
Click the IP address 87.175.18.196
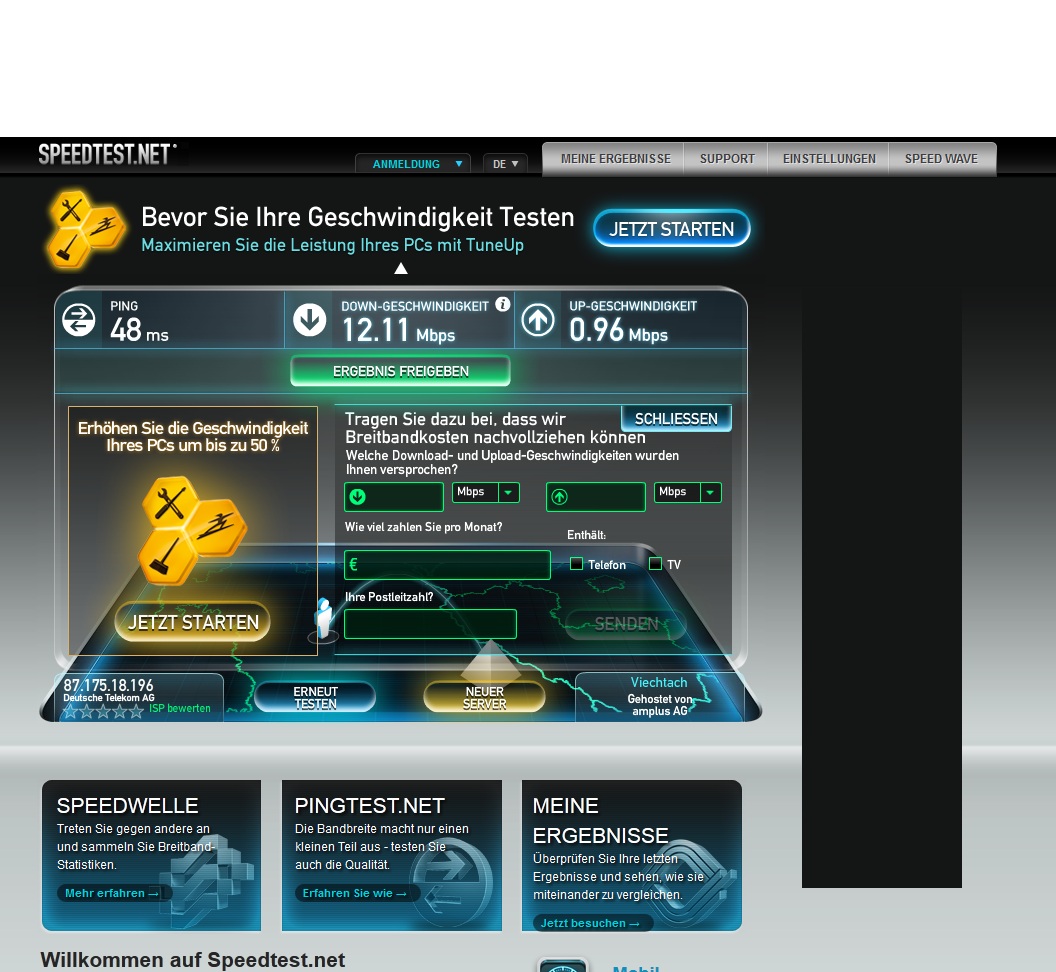tap(108, 685)
